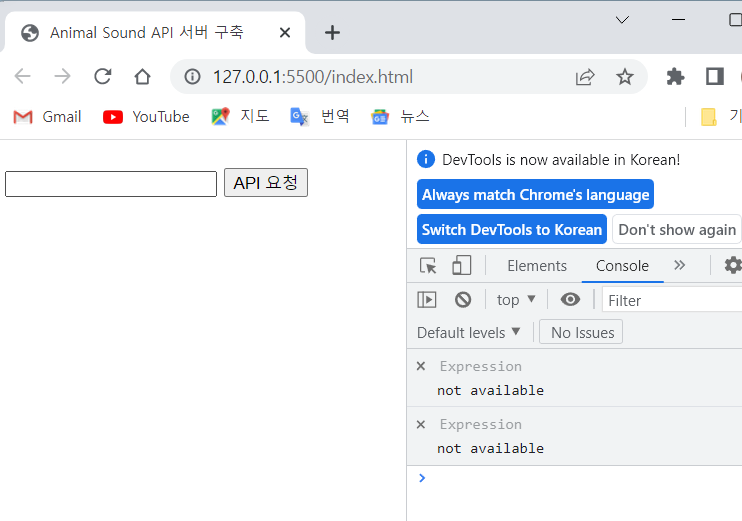
Task: Click the animal name text input
Action: click(111, 184)
